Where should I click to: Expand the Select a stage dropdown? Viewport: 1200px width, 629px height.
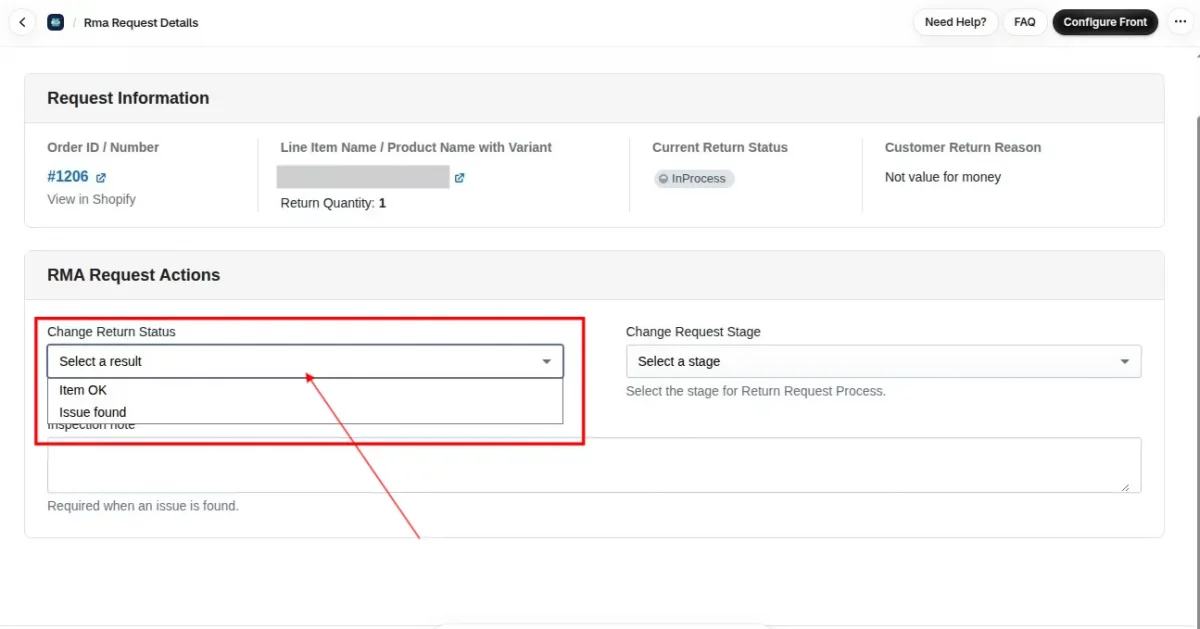click(883, 361)
